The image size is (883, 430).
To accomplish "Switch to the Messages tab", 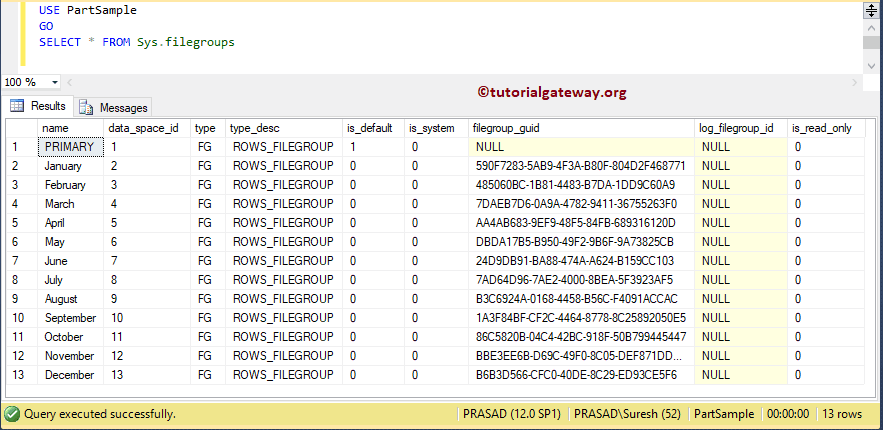I will [x=113, y=107].
